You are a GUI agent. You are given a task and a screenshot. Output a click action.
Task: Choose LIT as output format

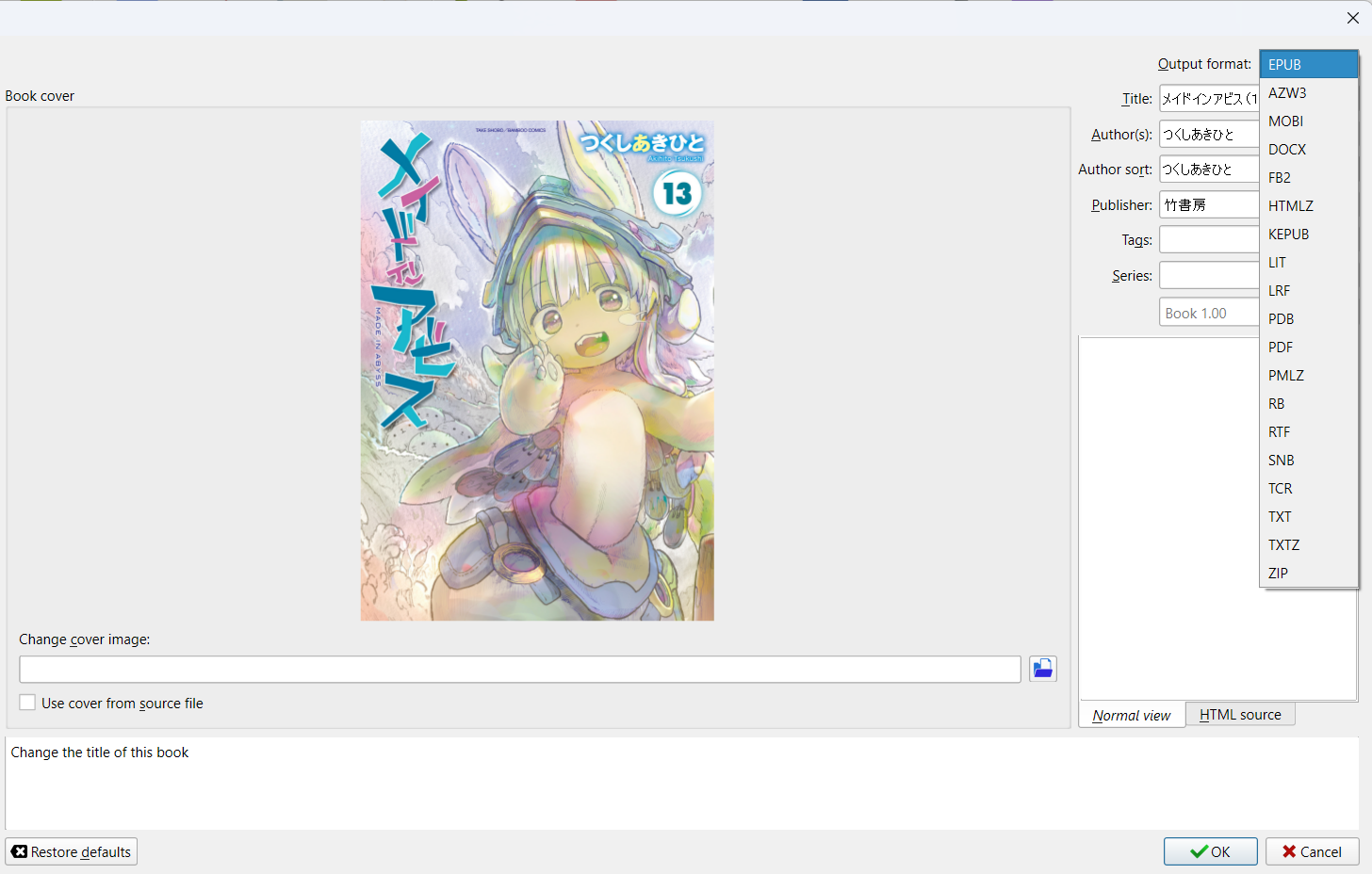pyautogui.click(x=1309, y=262)
